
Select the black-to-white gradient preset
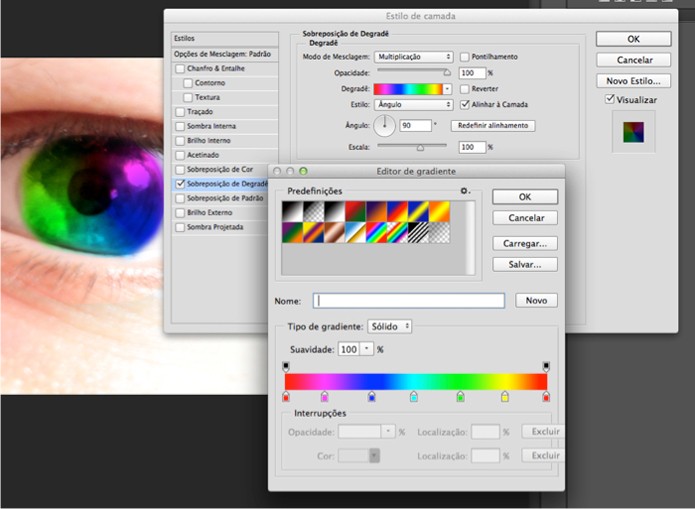click(x=291, y=211)
